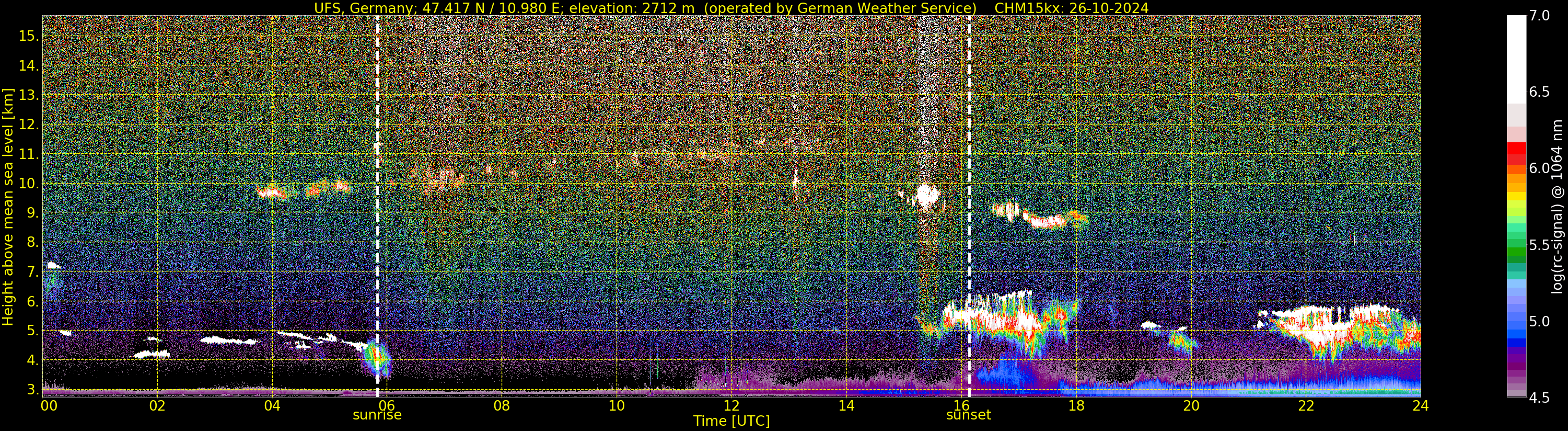Click the height tick label '8.'

[x=33, y=242]
